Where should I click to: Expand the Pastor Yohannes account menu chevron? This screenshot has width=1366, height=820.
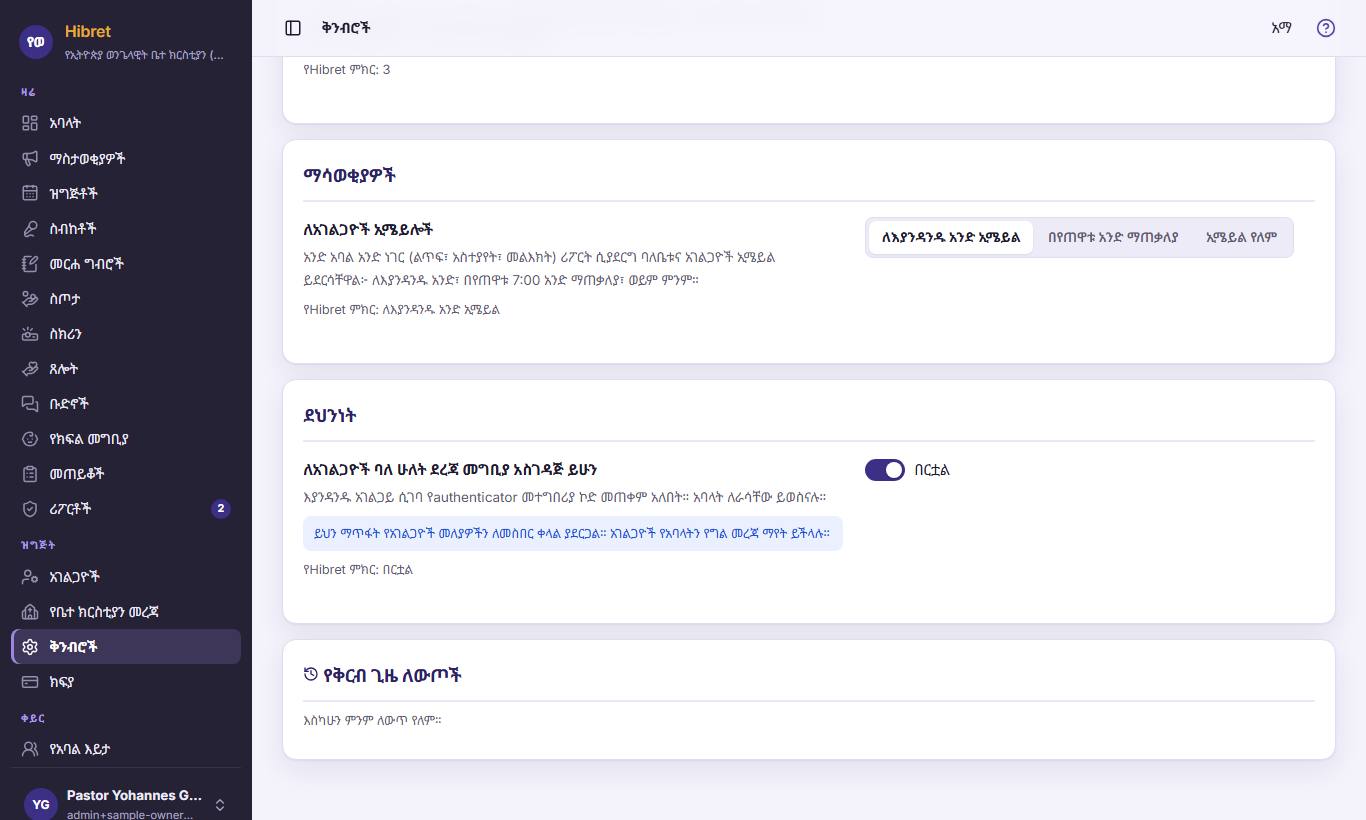pos(220,804)
